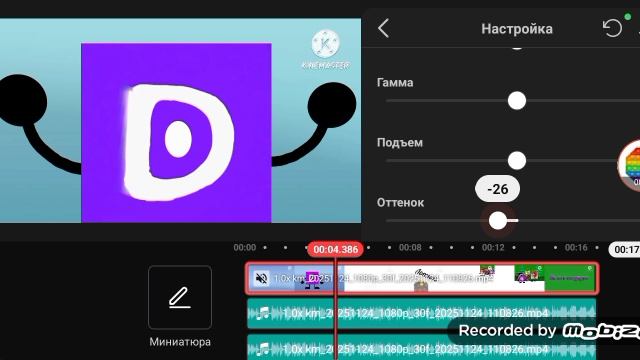Click the Настройка panel title
Viewport: 640px width, 360px height.
(x=517, y=29)
